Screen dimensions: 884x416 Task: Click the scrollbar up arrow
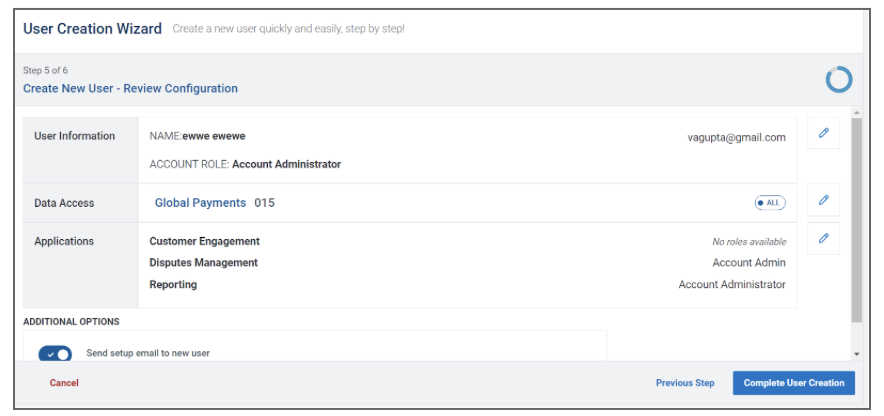point(856,112)
